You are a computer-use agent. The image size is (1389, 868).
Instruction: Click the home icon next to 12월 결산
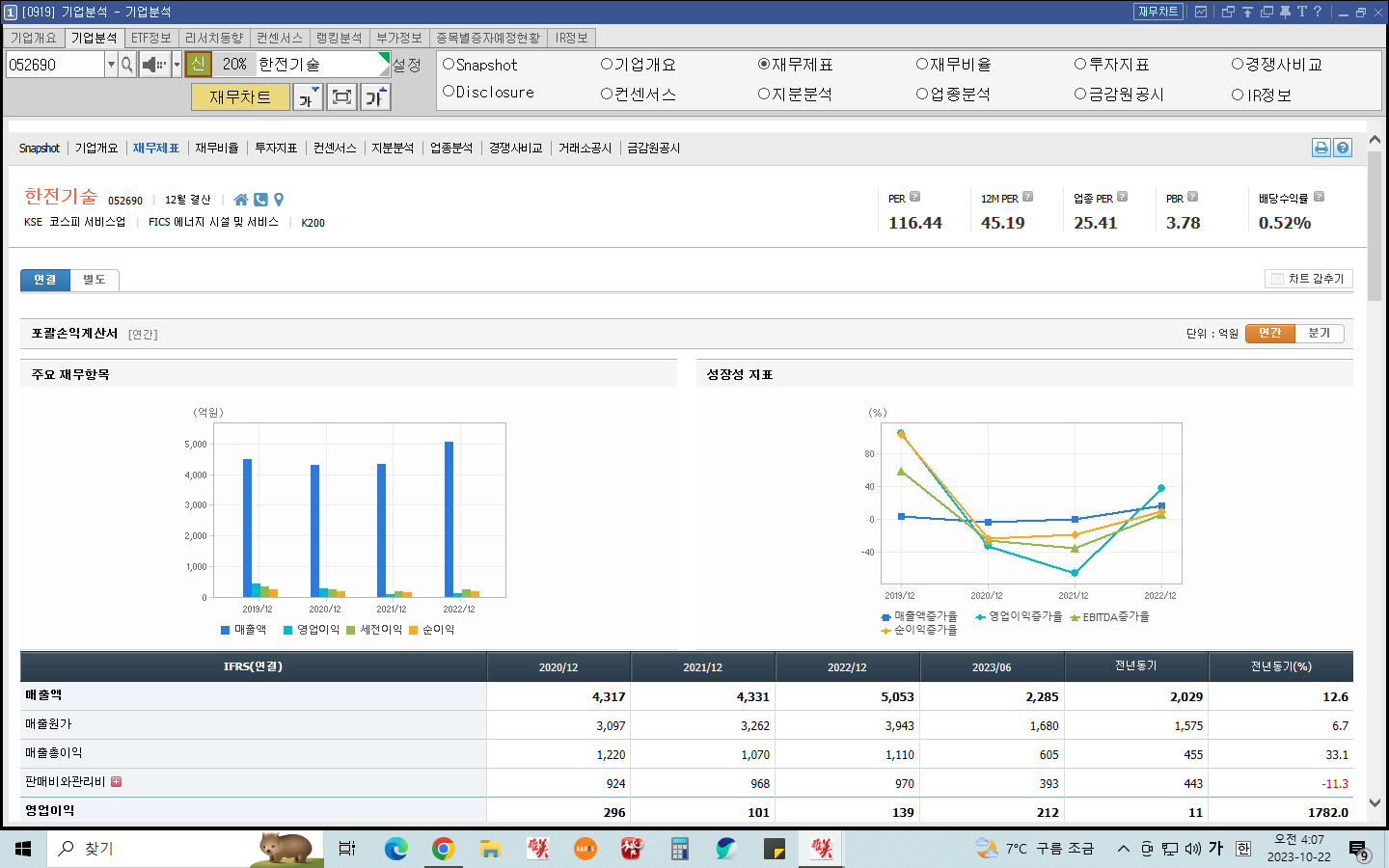241,200
